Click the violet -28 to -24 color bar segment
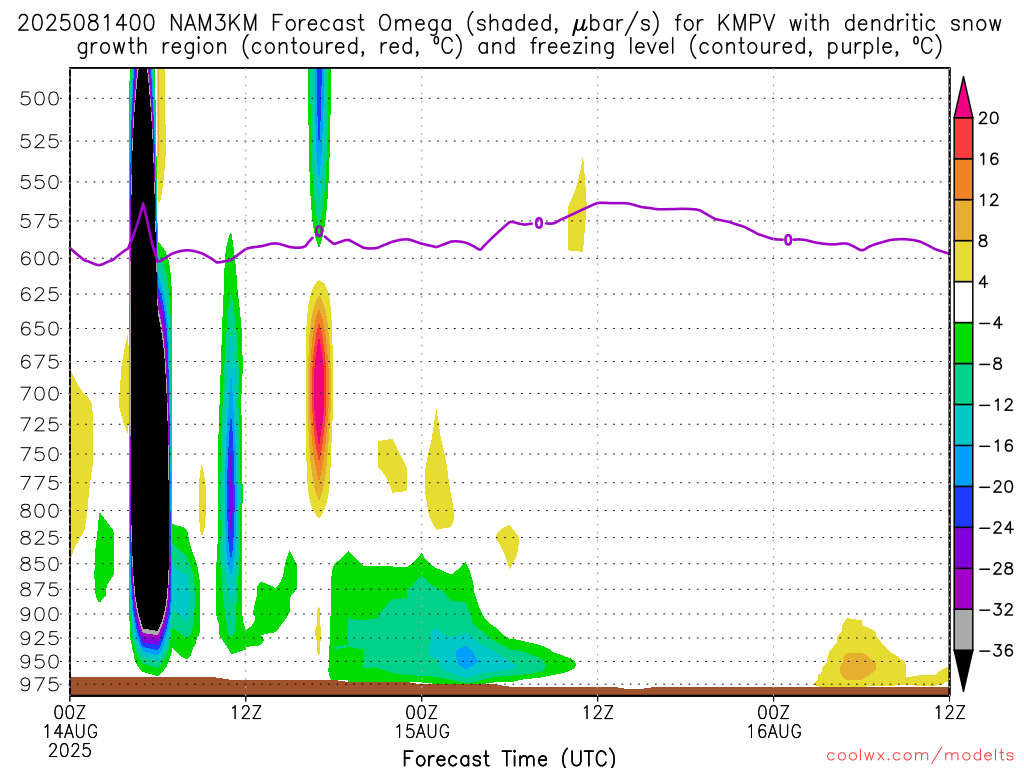 (x=963, y=548)
